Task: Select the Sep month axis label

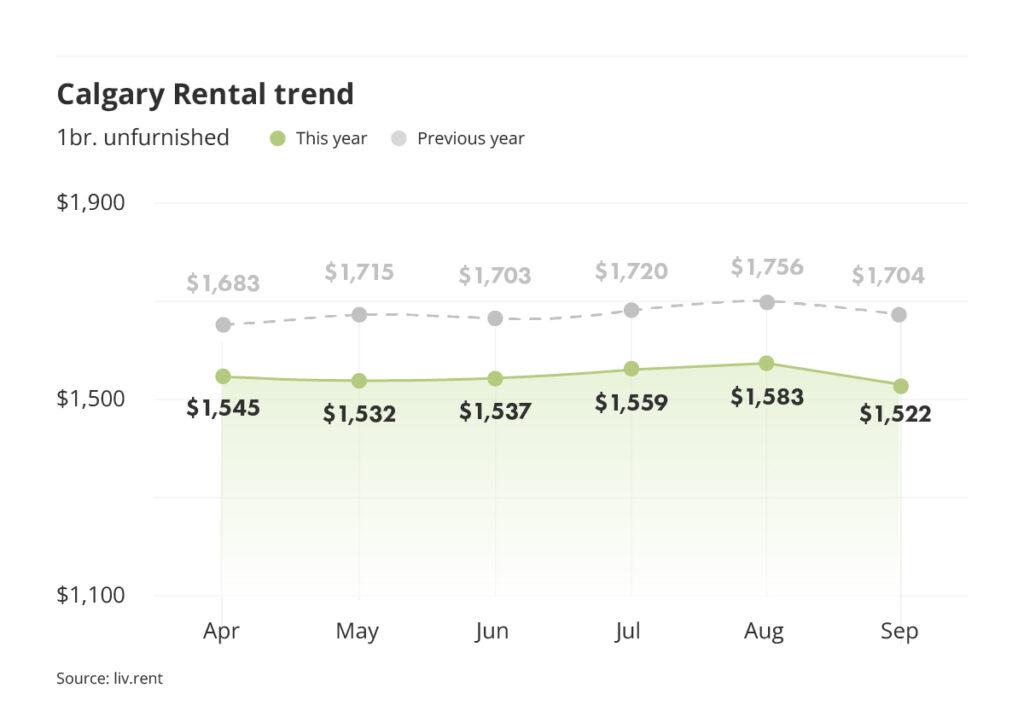Action: click(x=899, y=632)
